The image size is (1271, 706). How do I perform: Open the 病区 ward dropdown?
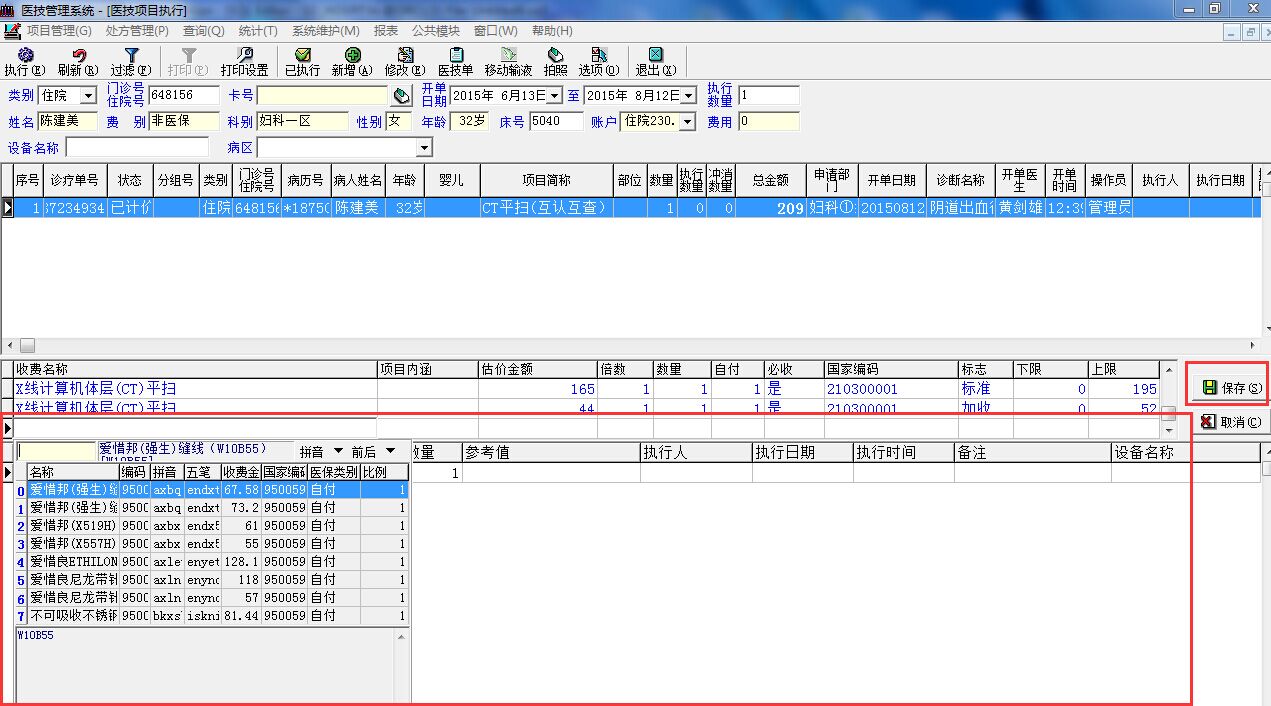[x=424, y=148]
